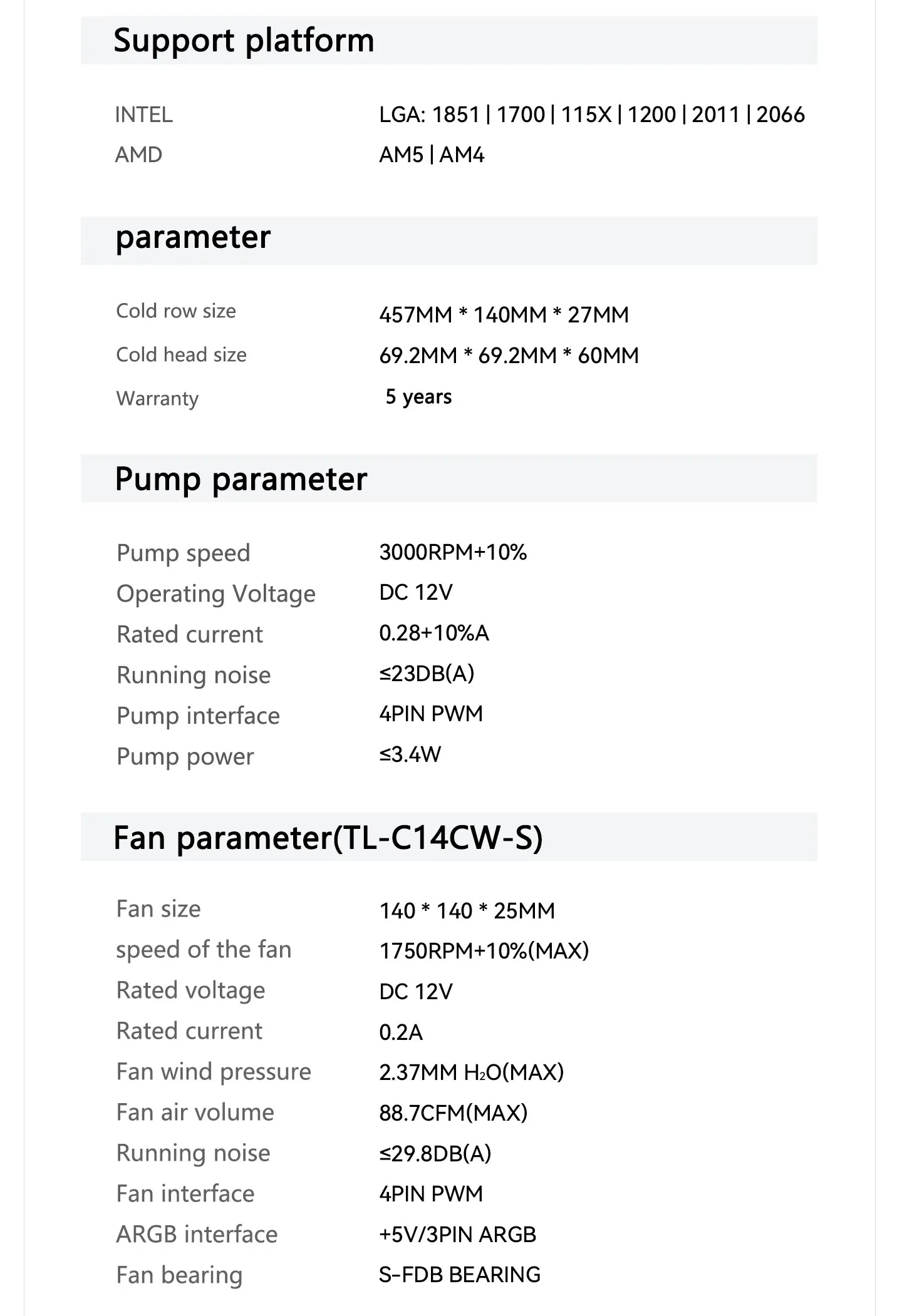Click the 1750RPM+10%(MAX) fan speed value
Image resolution: width=902 pixels, height=1316 pixels.
pos(484,951)
